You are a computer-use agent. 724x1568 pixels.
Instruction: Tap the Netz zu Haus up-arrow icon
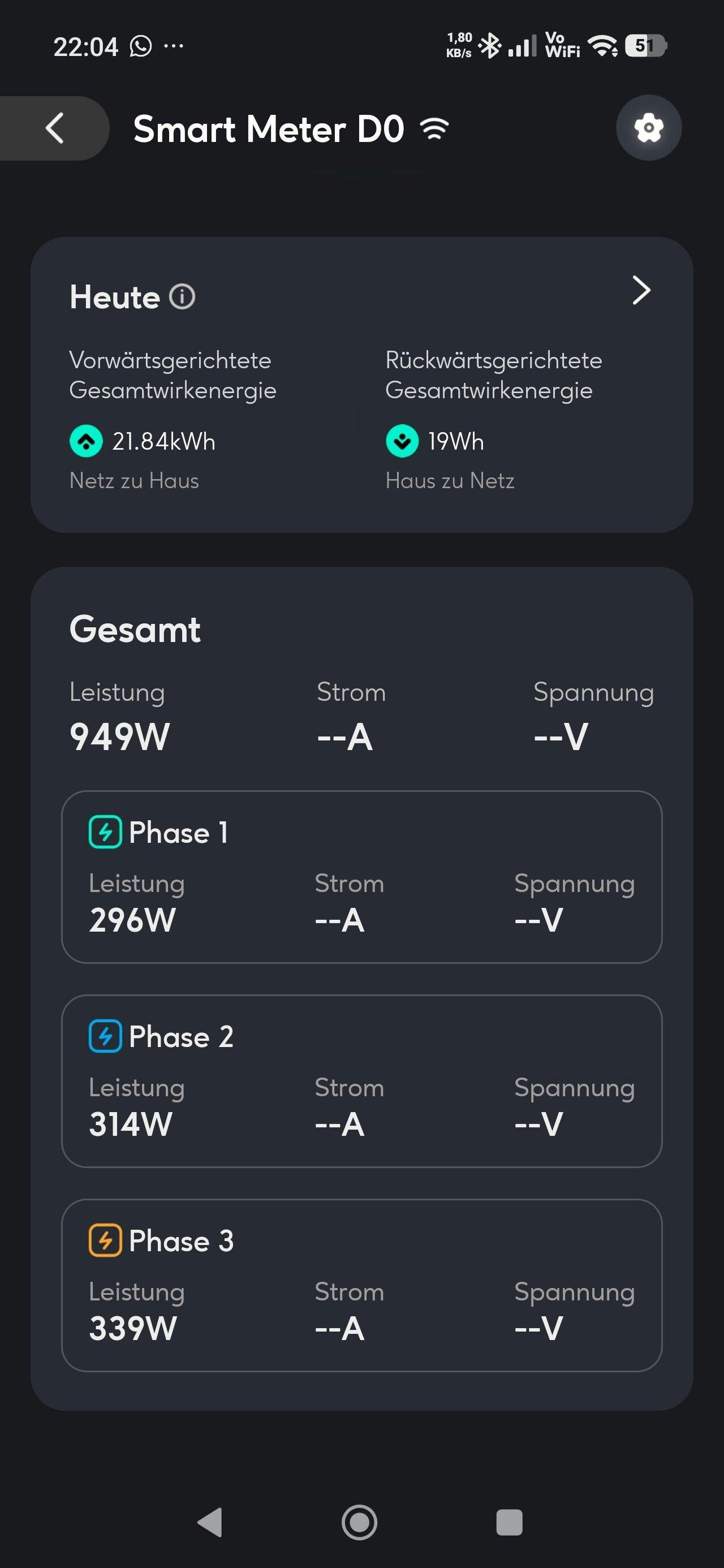[x=86, y=441]
